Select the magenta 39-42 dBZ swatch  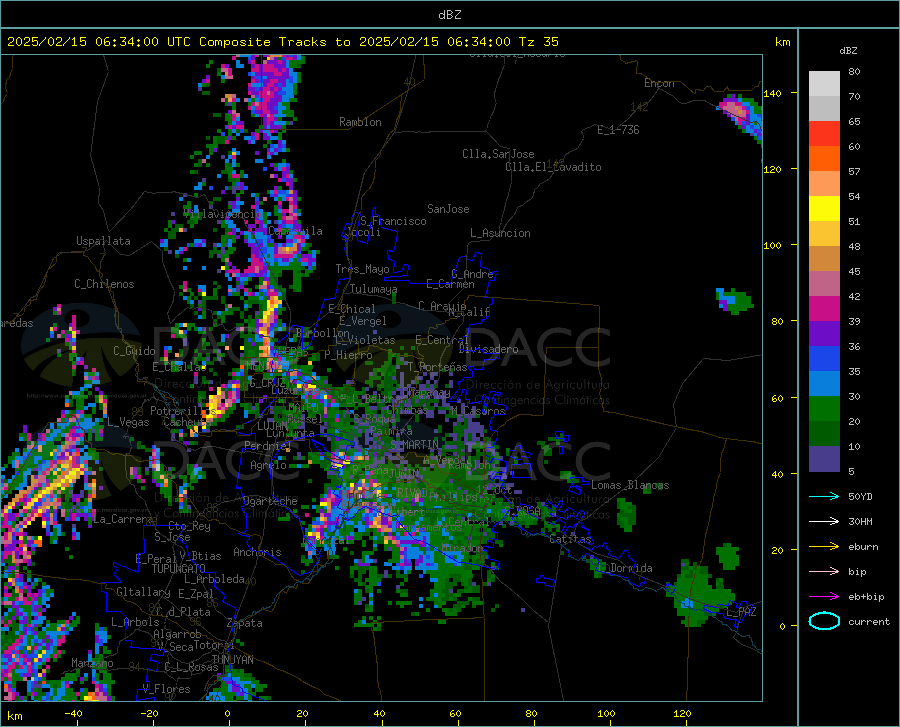click(x=824, y=309)
